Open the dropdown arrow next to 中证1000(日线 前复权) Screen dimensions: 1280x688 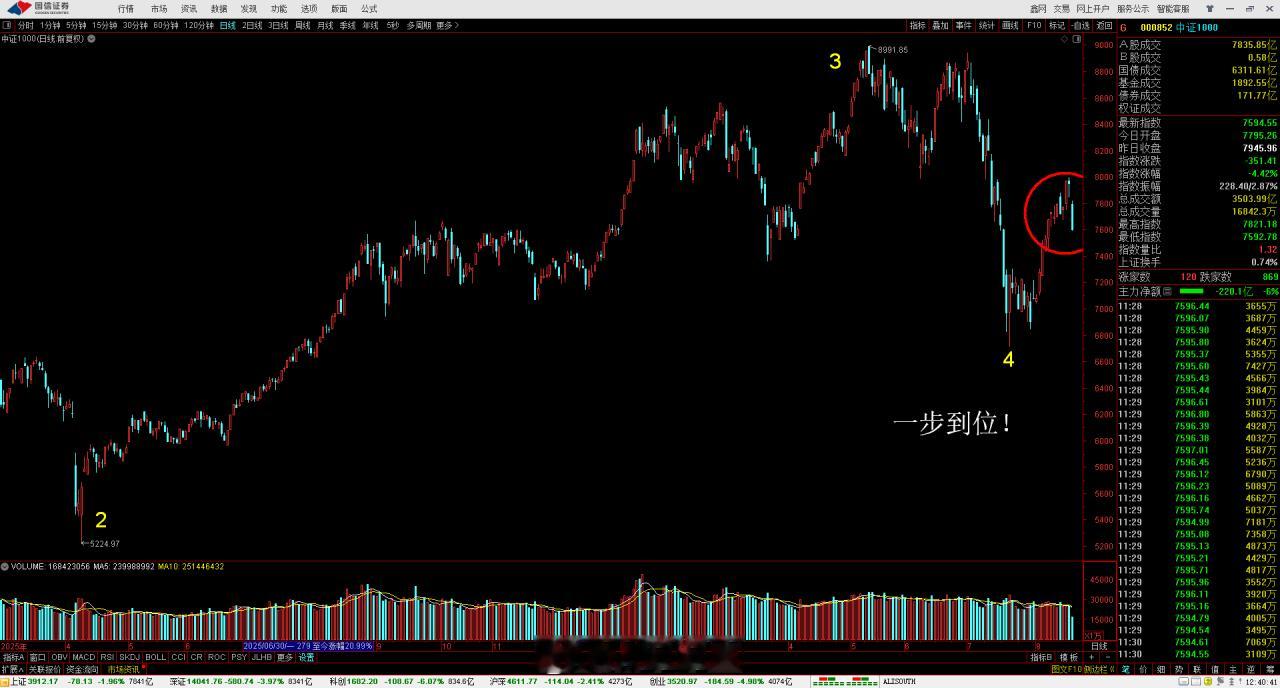91,38
